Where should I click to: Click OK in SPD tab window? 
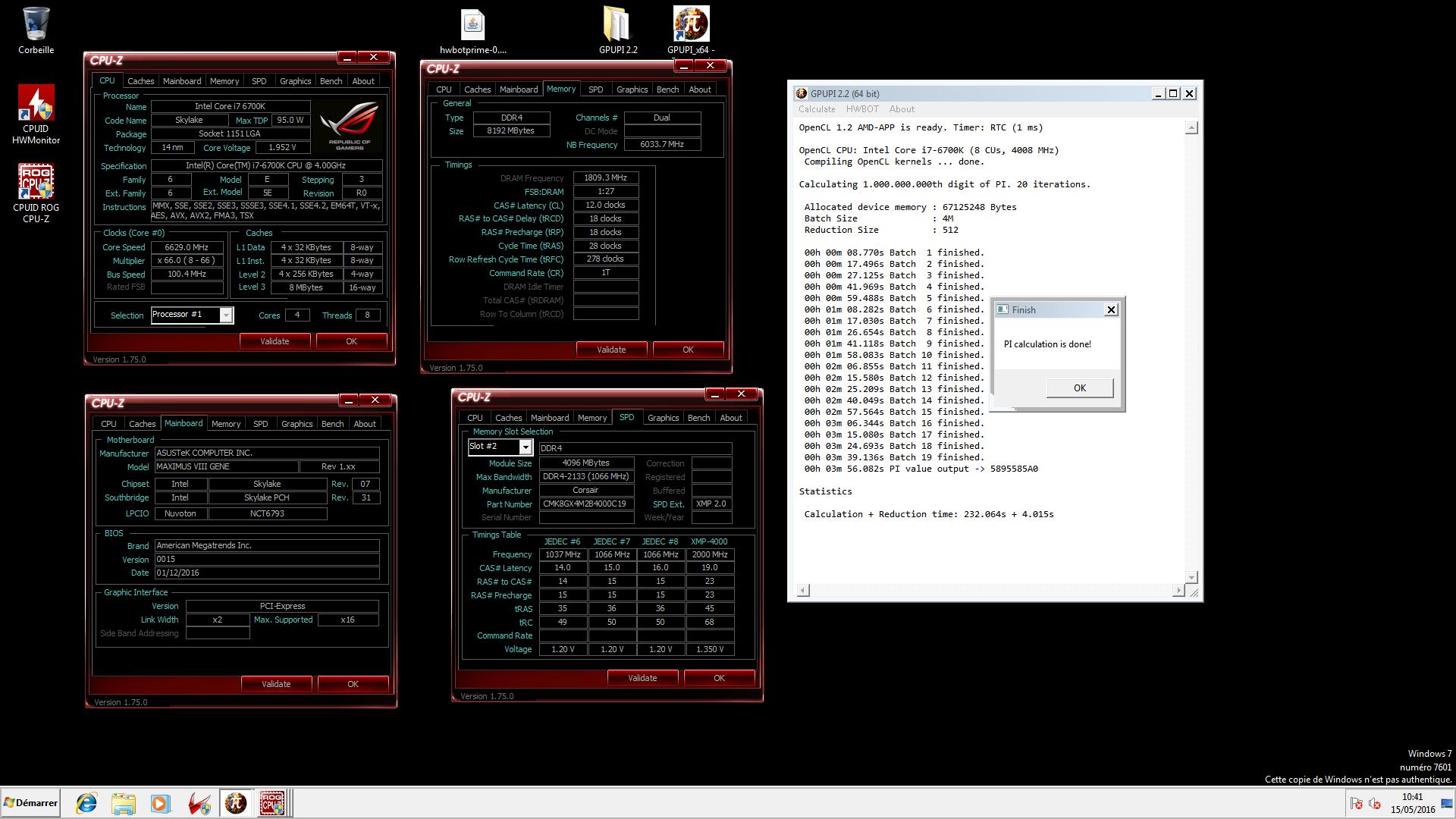click(x=719, y=678)
